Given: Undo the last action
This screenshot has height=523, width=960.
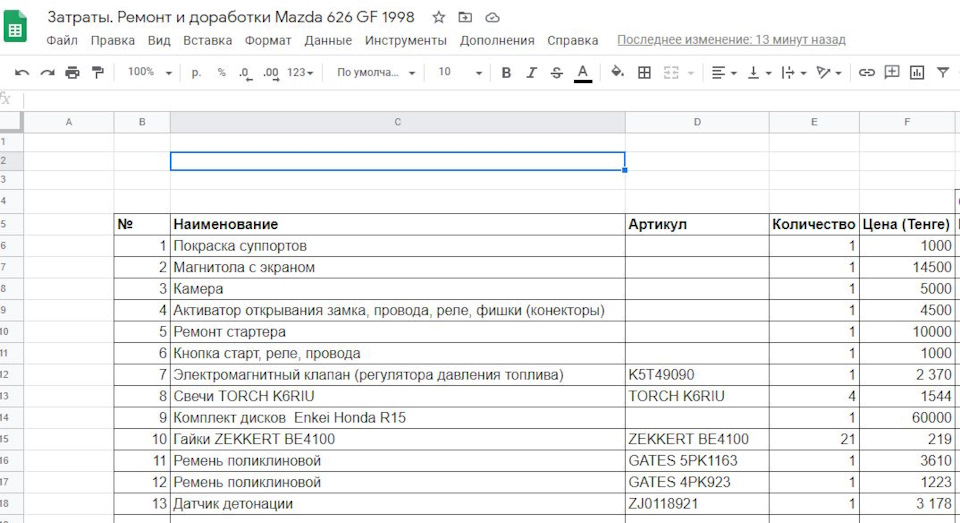Looking at the screenshot, I should click(22, 73).
